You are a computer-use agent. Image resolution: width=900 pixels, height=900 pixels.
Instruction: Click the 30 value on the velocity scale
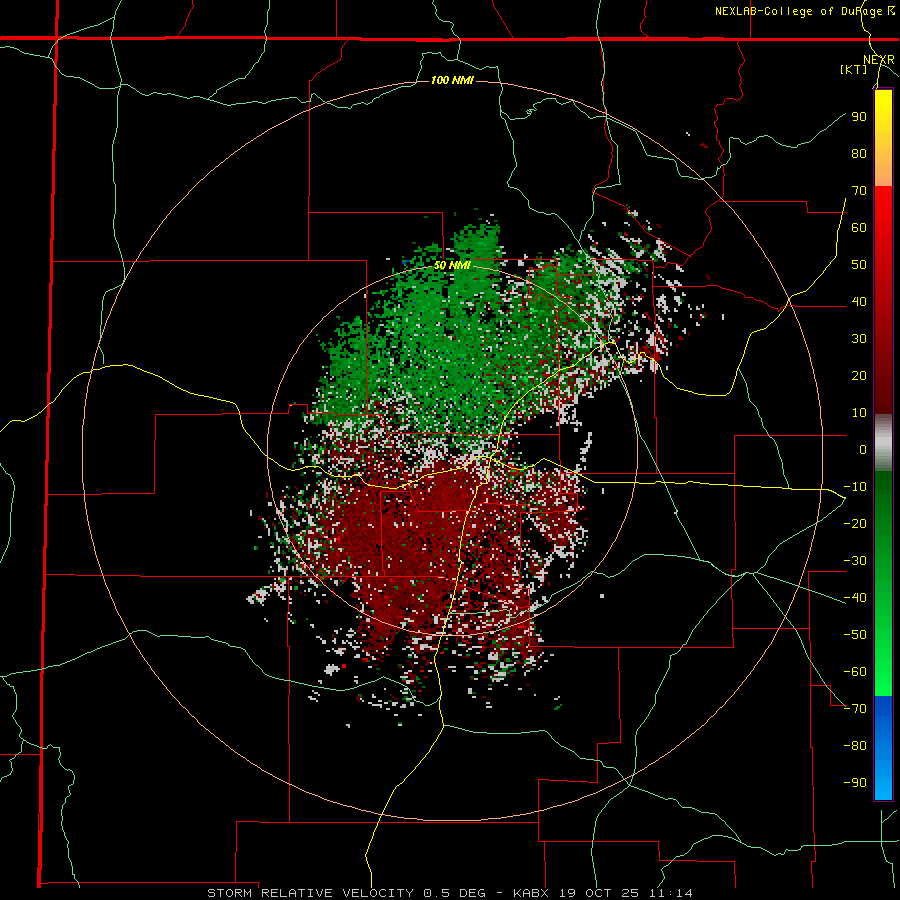859,339
